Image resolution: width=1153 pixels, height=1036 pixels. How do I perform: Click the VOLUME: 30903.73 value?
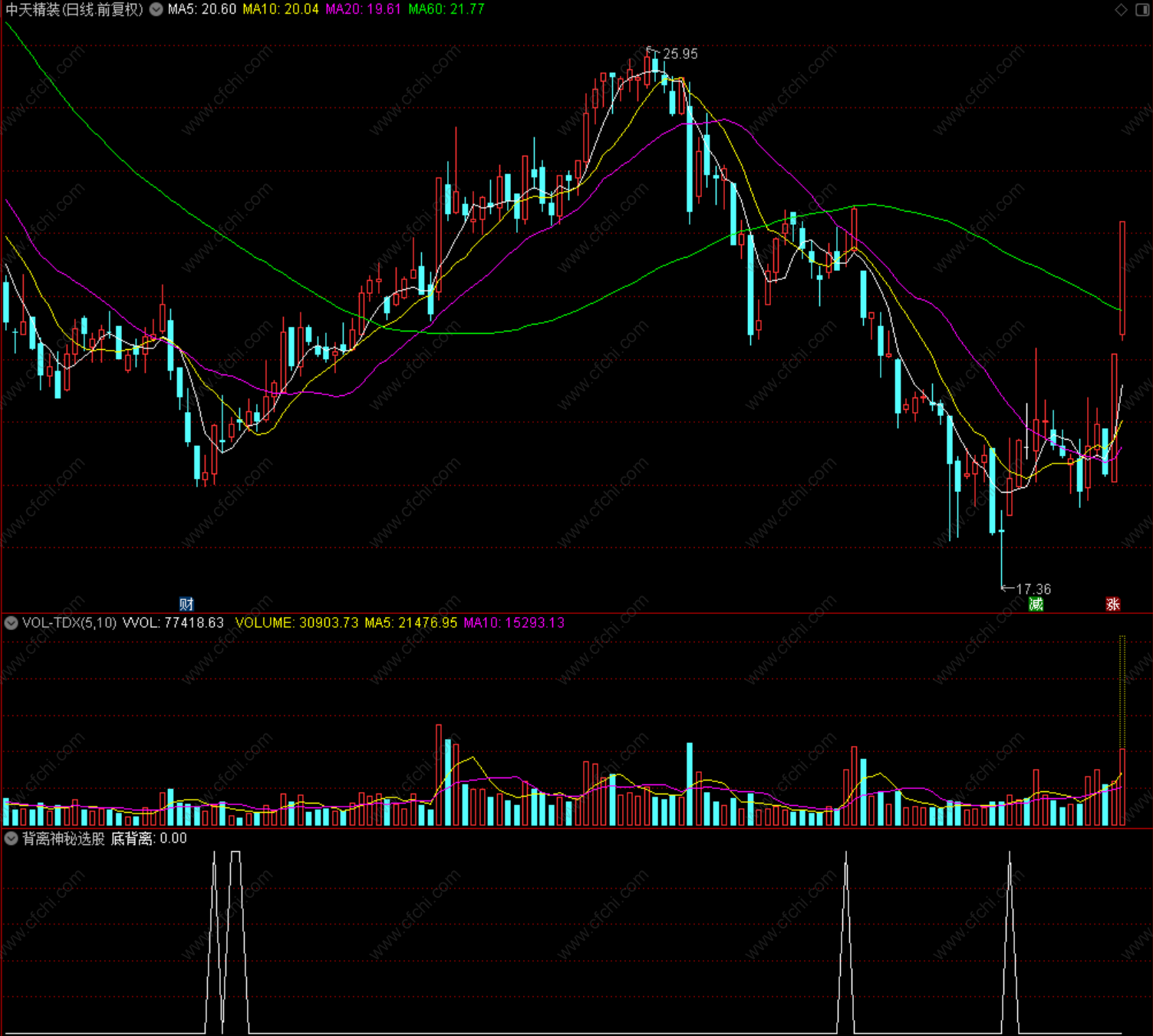[297, 622]
